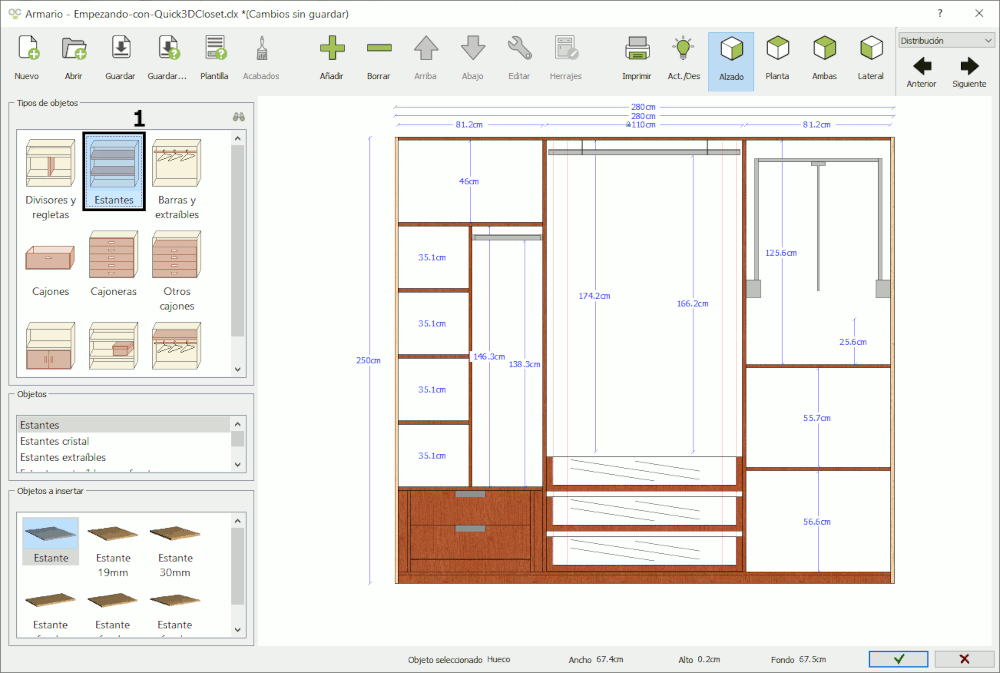Toggle Act./Des lightbulb button
This screenshot has height=673, width=1000.
684,58
